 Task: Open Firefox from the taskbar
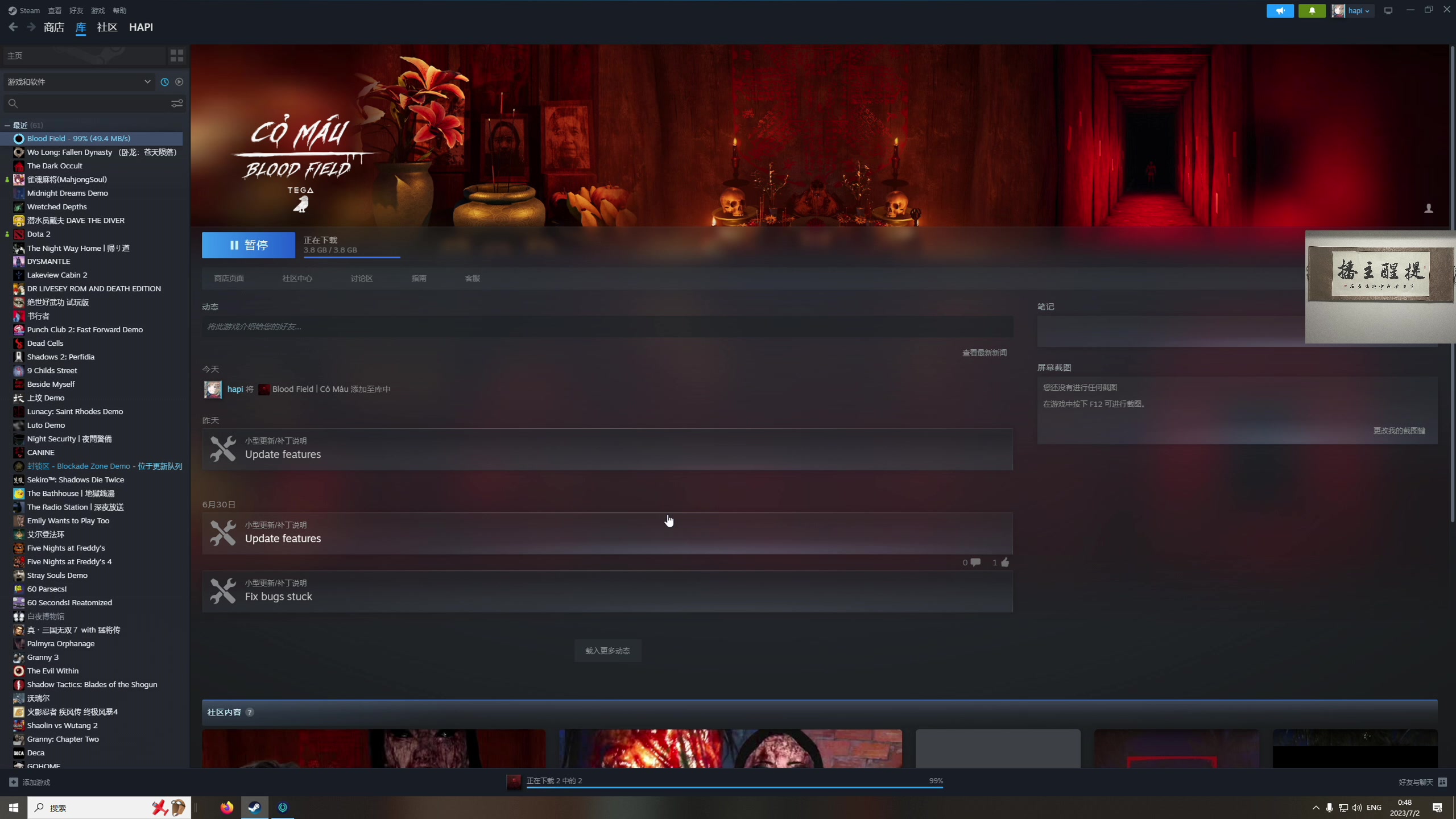point(227,808)
